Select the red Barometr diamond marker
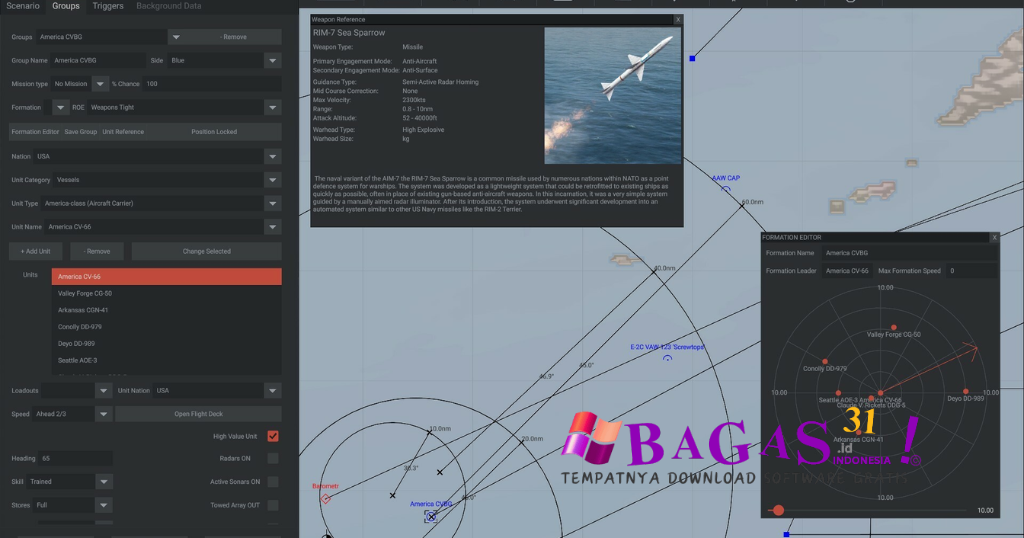This screenshot has width=1024, height=538. tap(325, 499)
